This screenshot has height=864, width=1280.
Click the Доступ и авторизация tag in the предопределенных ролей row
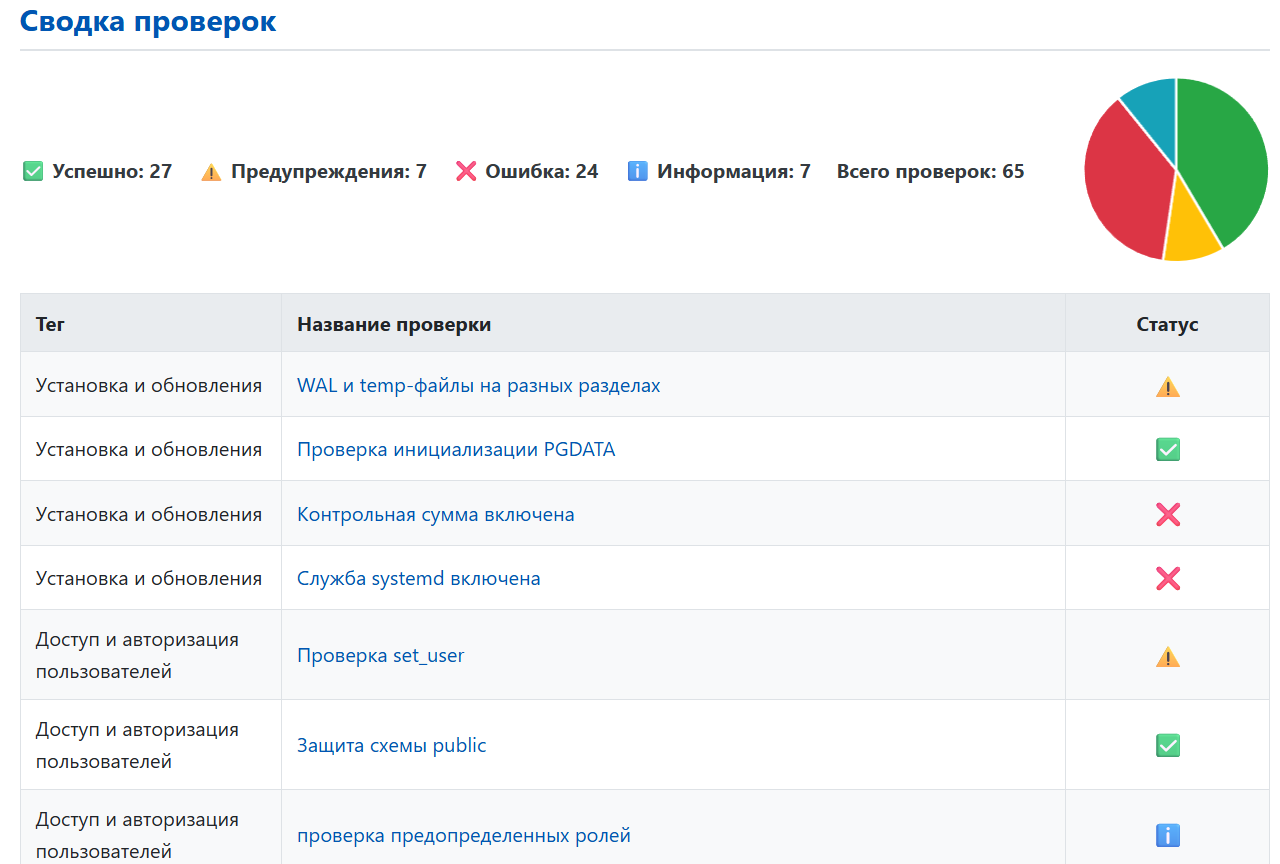pyautogui.click(x=137, y=835)
